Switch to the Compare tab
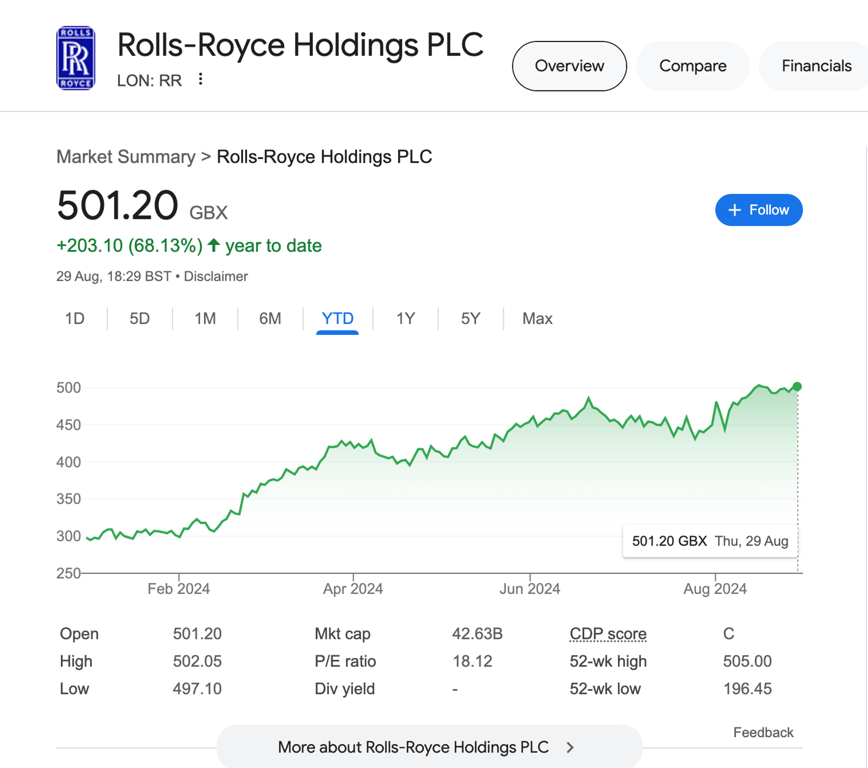This screenshot has height=768, width=868. tap(693, 66)
